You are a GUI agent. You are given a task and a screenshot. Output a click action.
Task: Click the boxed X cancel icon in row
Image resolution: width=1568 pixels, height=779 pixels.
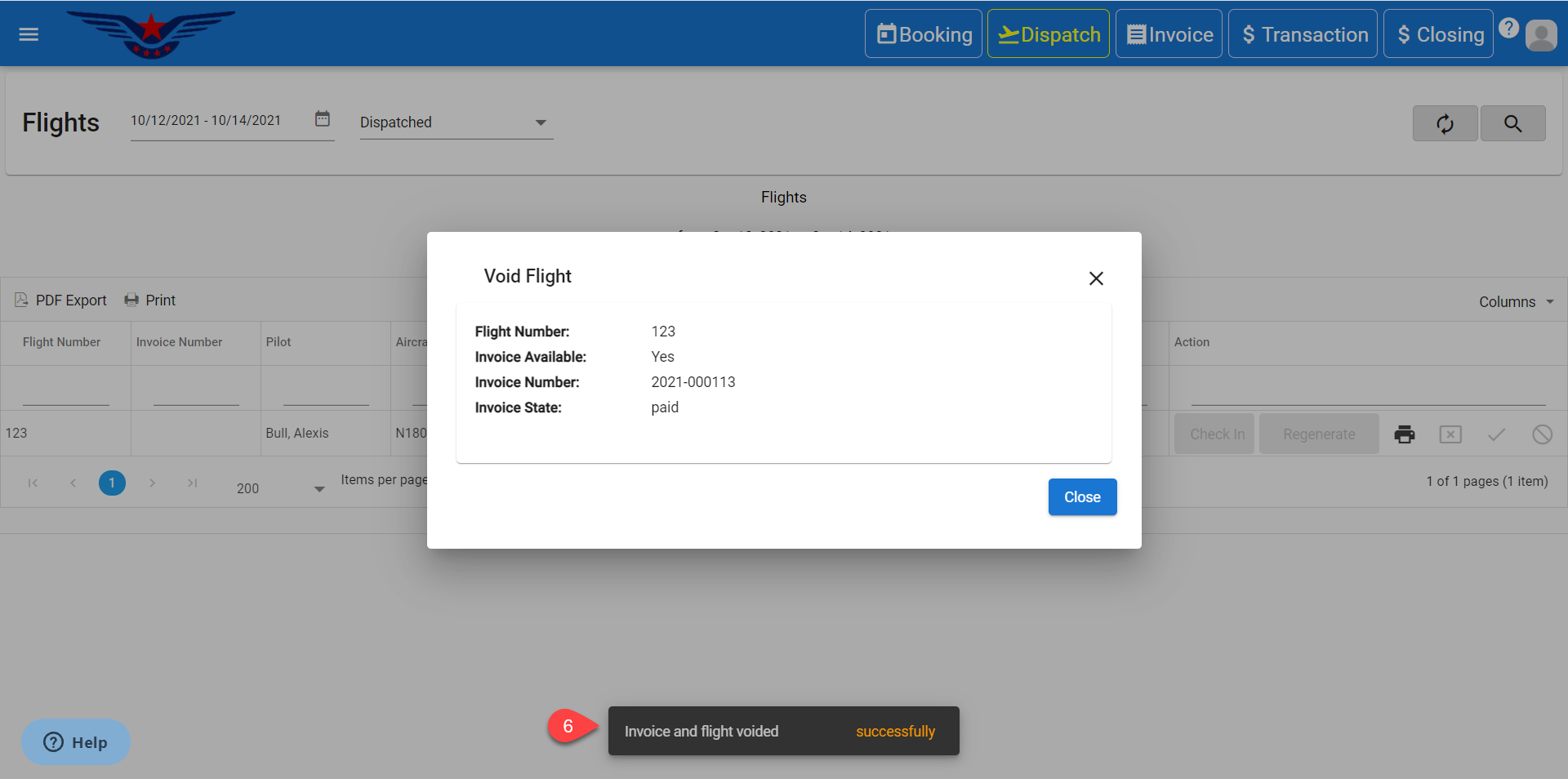click(x=1450, y=434)
